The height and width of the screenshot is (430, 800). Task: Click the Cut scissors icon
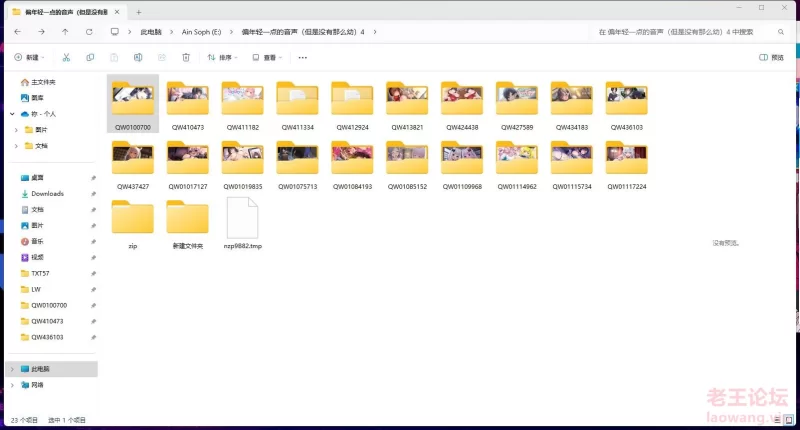pyautogui.click(x=66, y=58)
